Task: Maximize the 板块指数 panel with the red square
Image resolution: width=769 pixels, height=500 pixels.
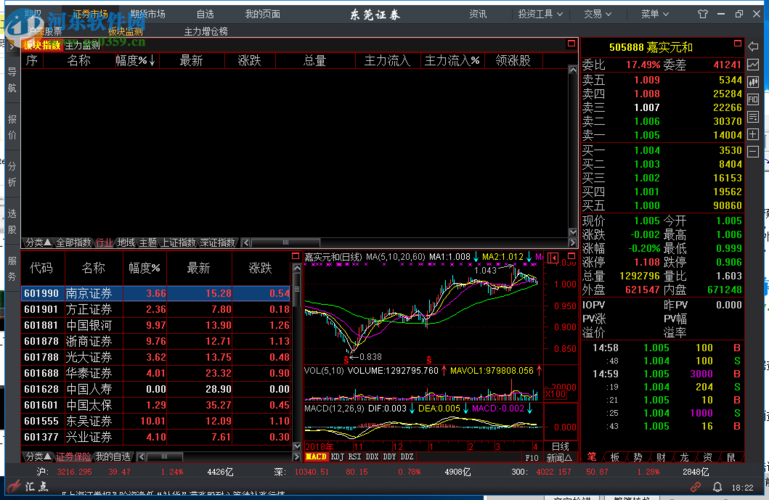Action: tap(571, 44)
